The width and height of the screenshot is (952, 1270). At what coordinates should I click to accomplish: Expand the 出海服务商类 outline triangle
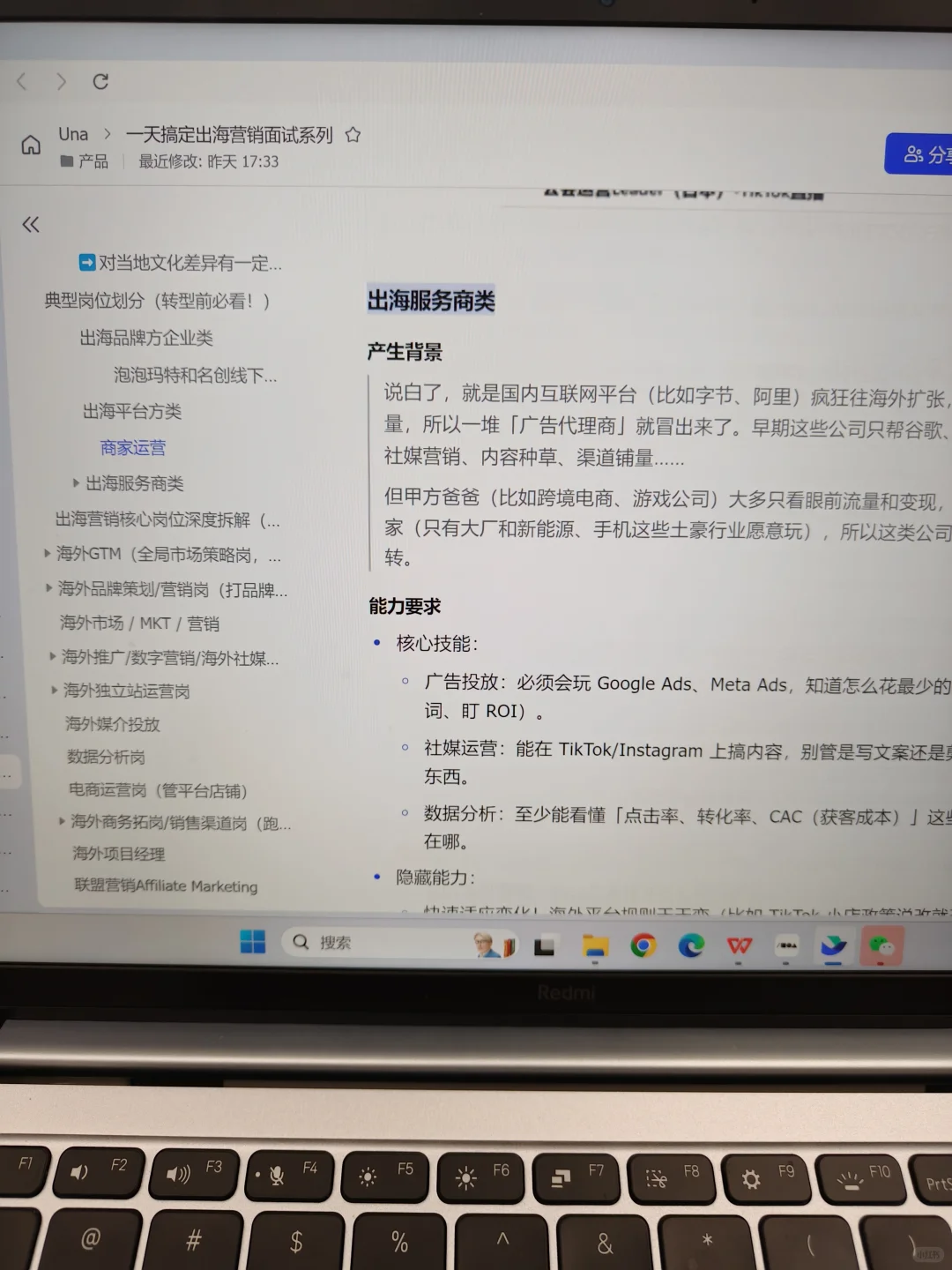[x=76, y=482]
